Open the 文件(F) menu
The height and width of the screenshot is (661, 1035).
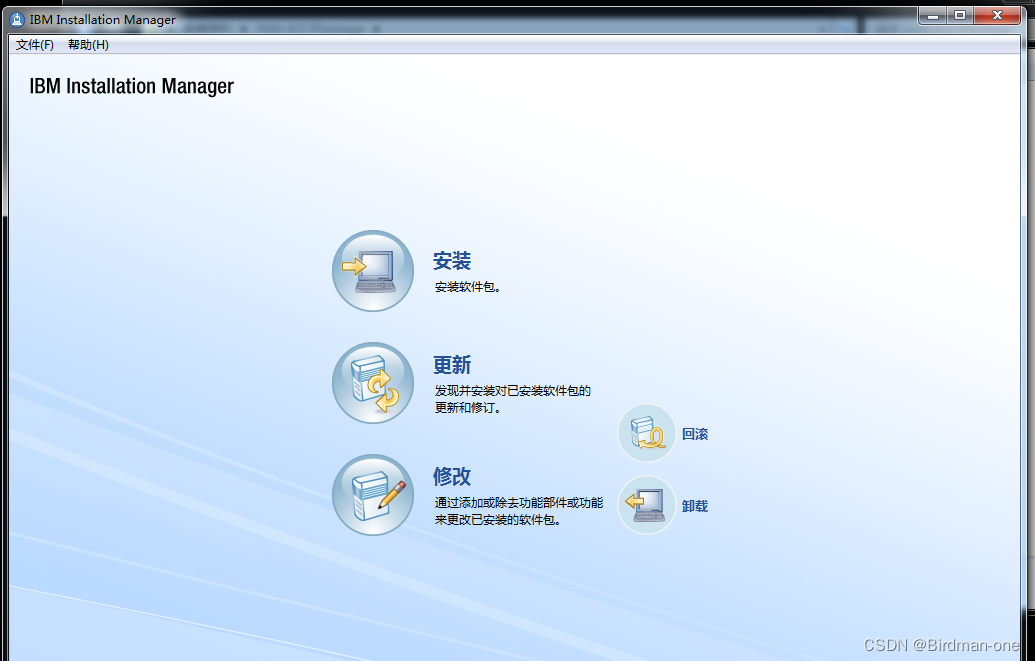(34, 45)
